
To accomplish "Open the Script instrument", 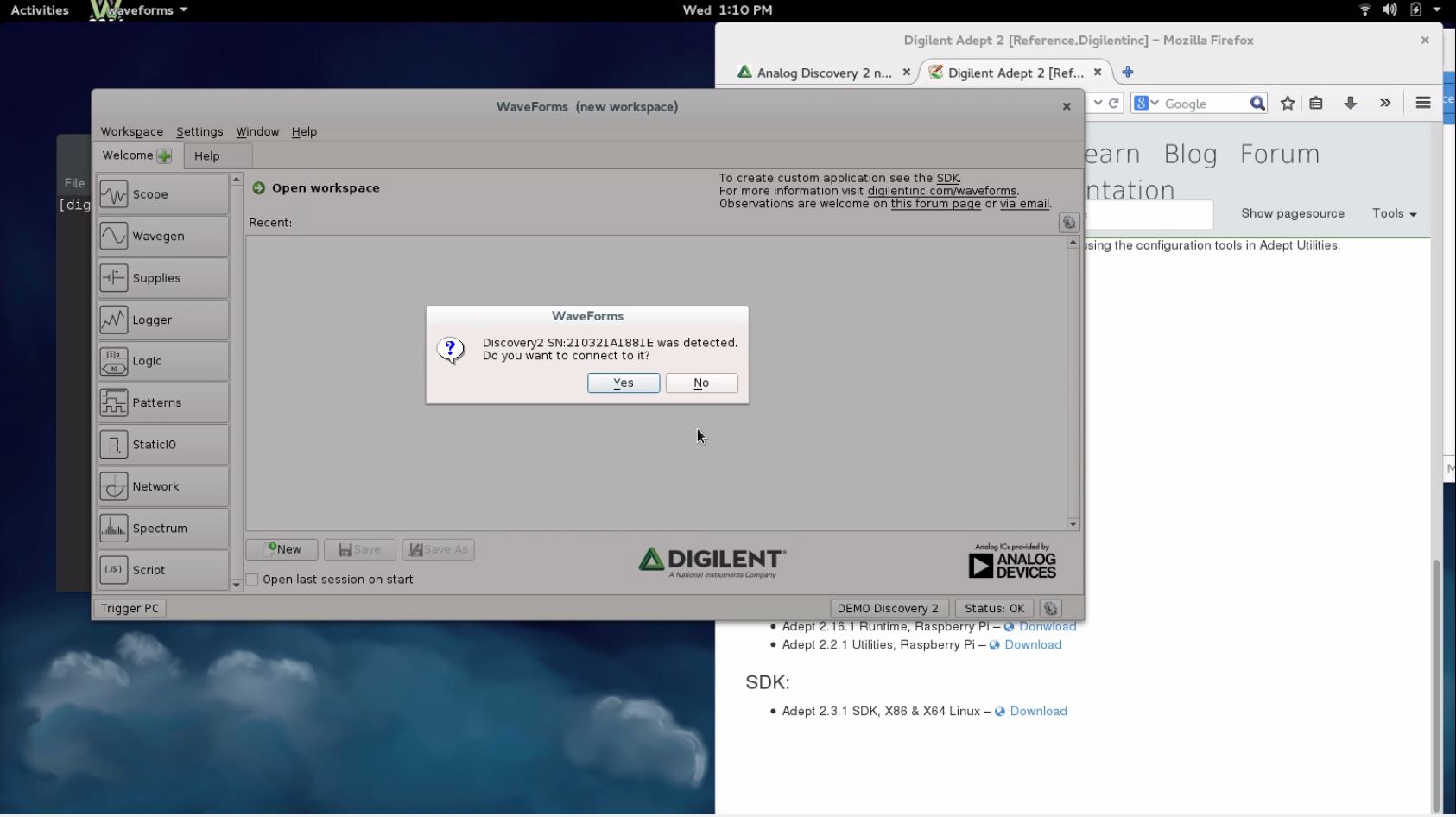I will click(x=163, y=570).
